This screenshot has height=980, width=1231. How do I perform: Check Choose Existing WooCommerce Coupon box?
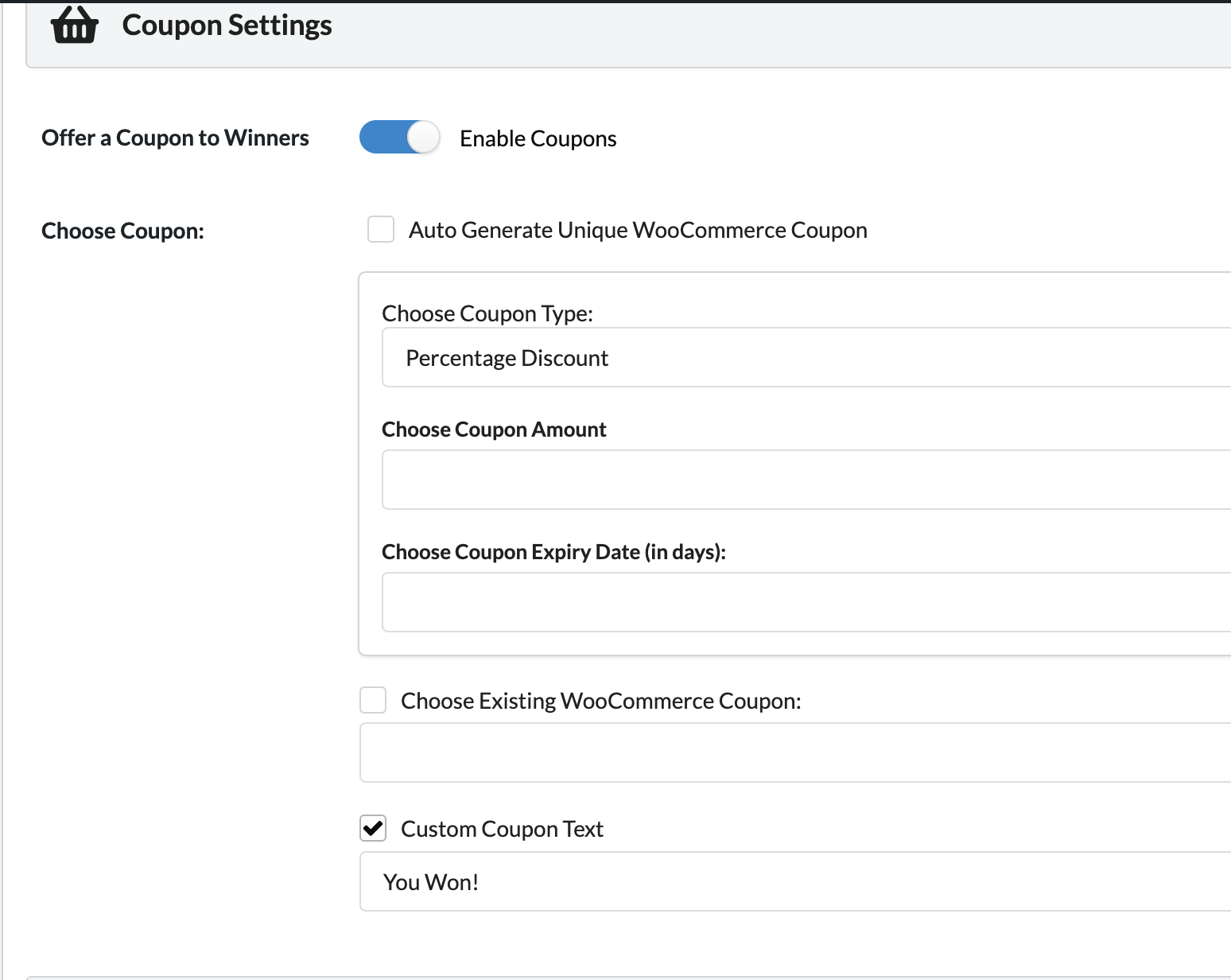coord(373,700)
